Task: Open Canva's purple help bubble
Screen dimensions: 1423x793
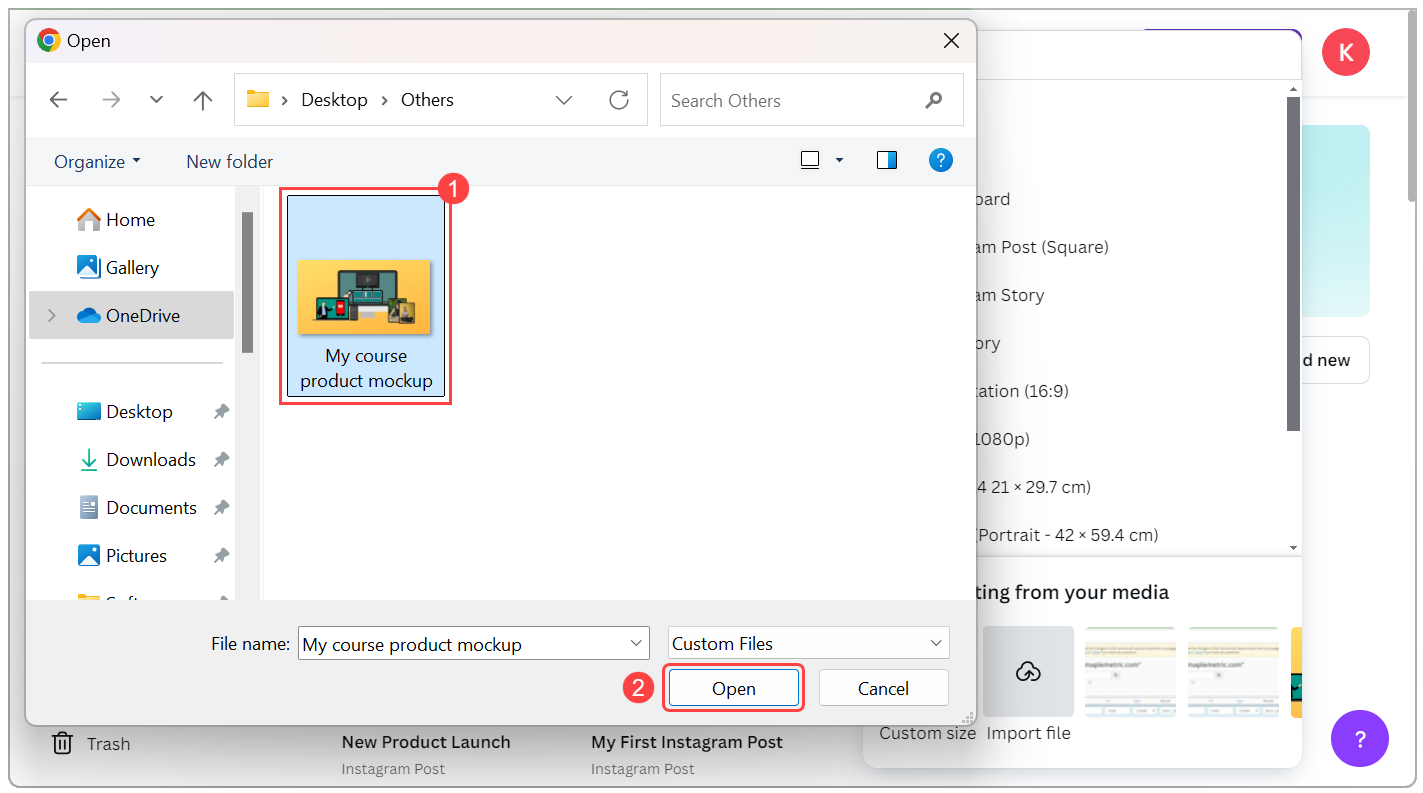Action: point(1360,738)
